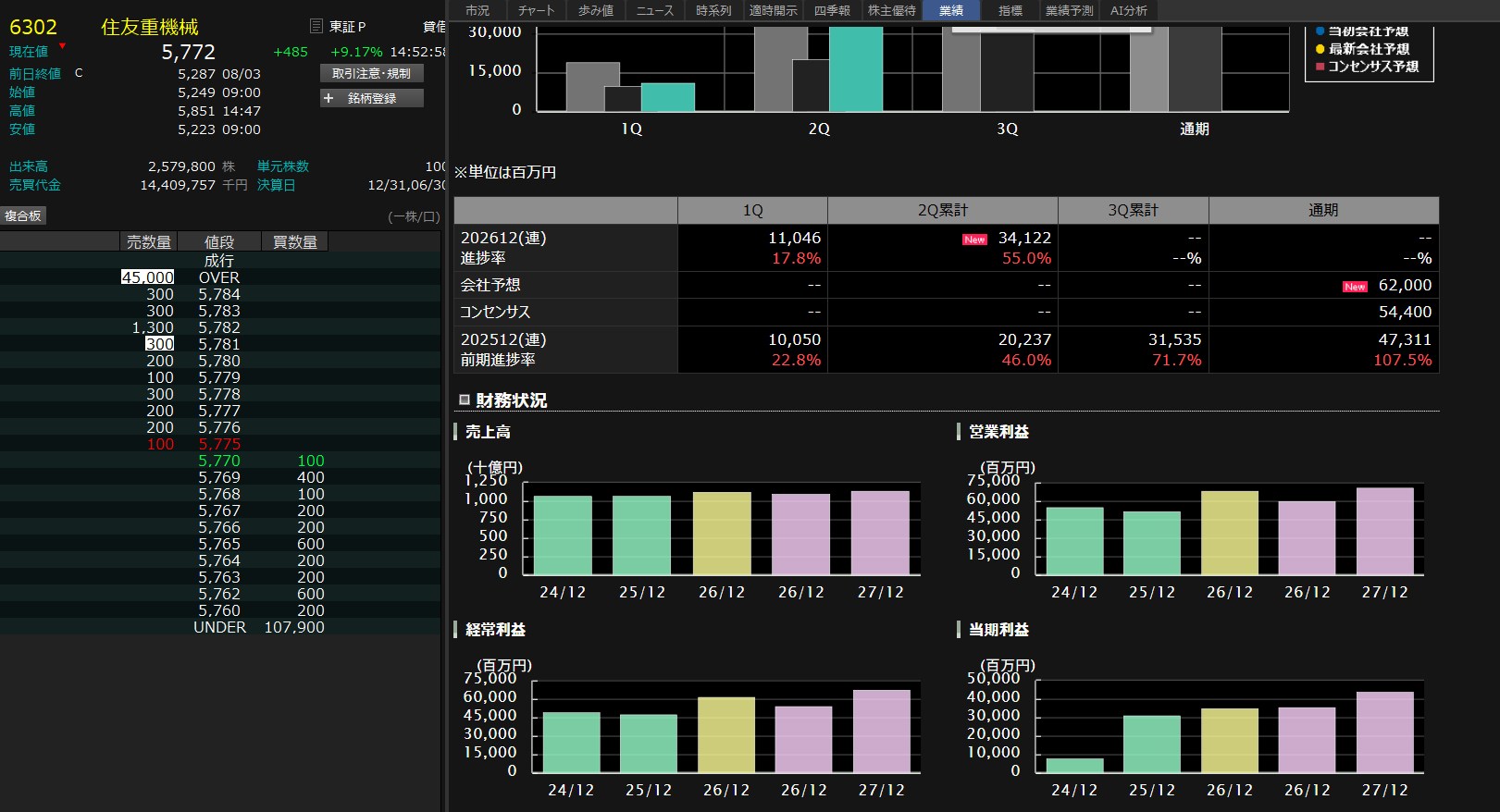This screenshot has width=1500, height=812.
Task: Select the 買数量 column header
Action: coord(295,242)
